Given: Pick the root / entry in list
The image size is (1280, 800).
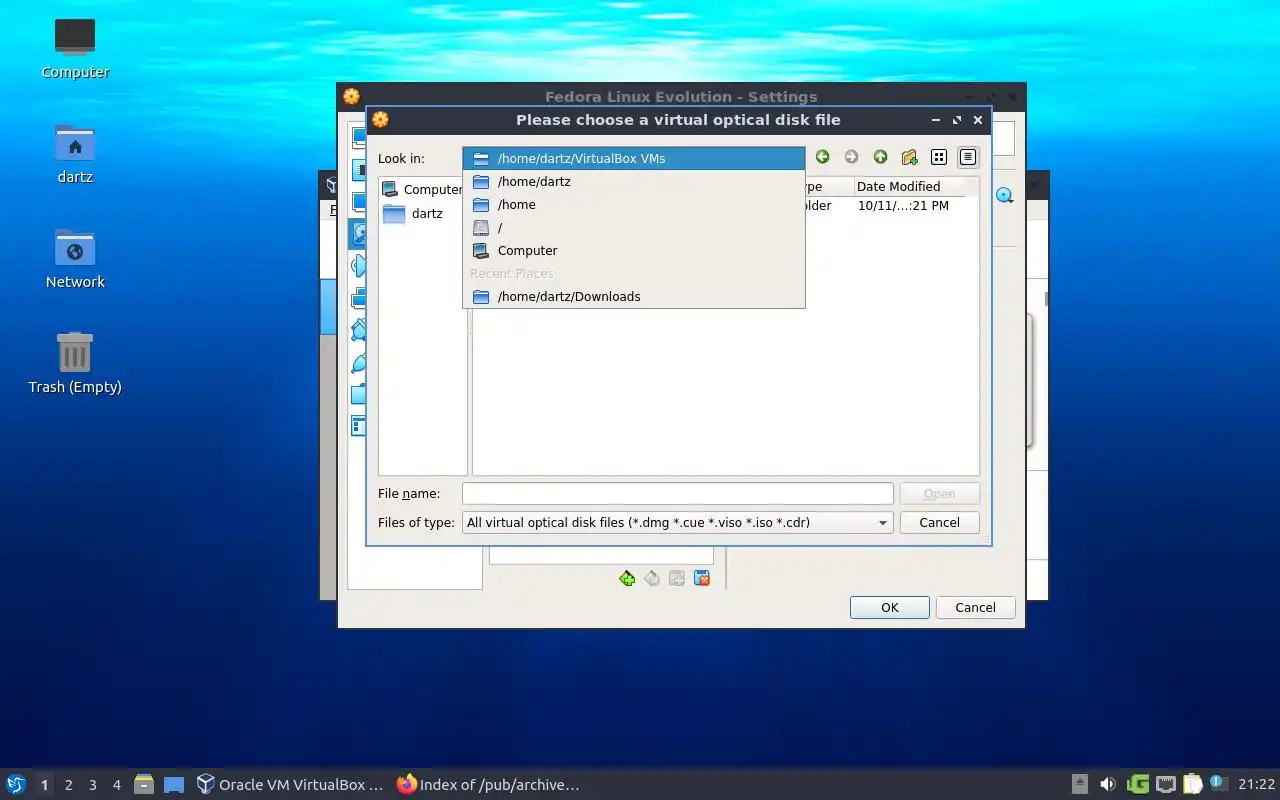Looking at the screenshot, I should (634, 227).
